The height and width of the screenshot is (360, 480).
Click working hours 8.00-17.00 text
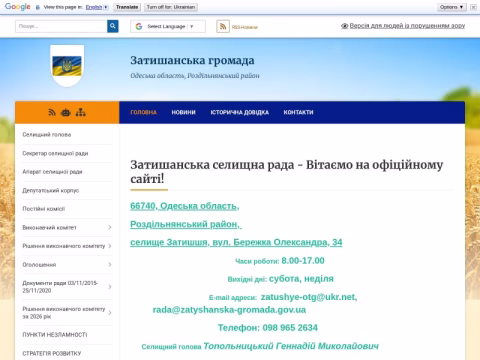point(303,260)
